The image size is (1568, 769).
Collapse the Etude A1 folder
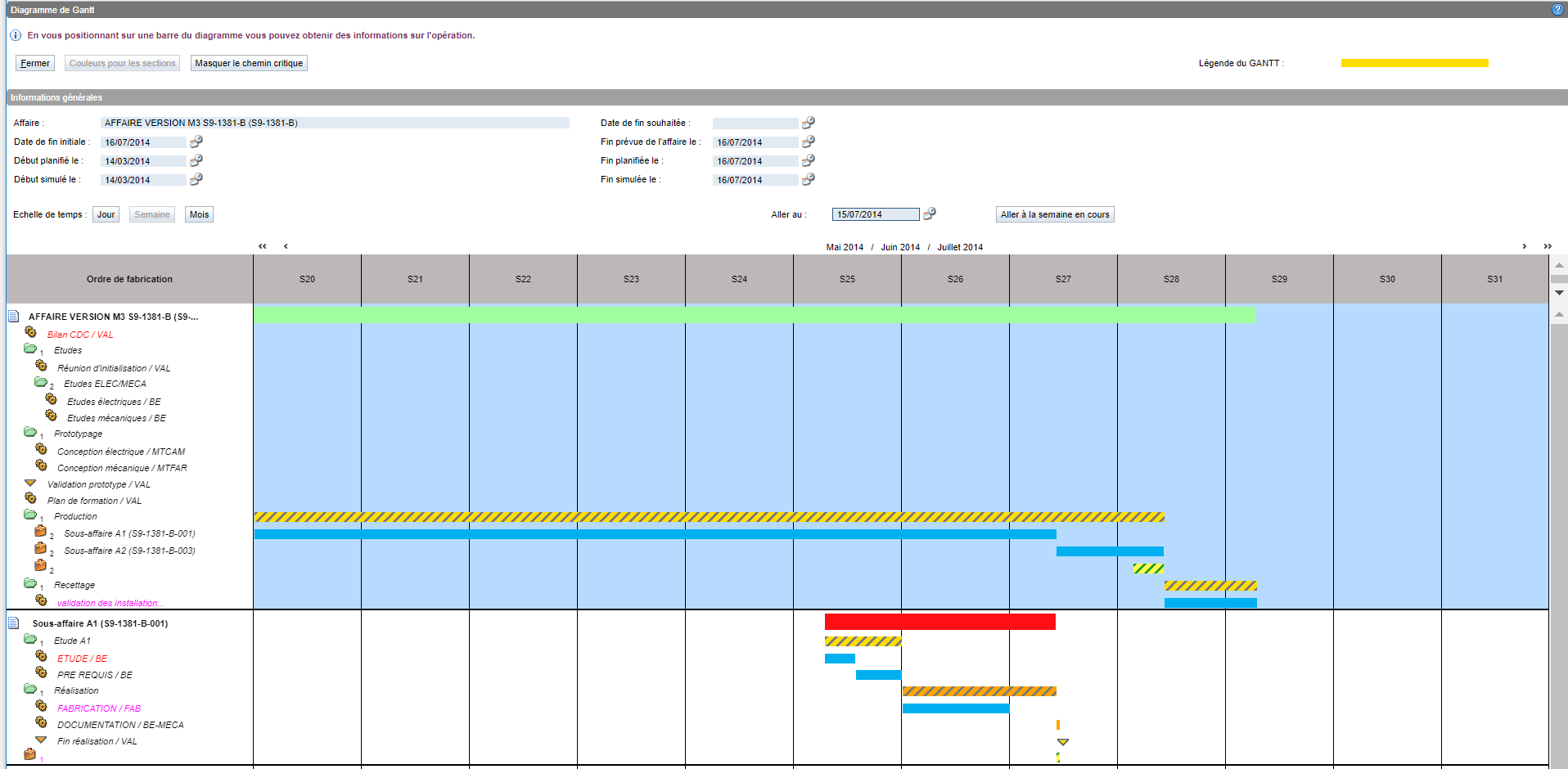tap(30, 639)
